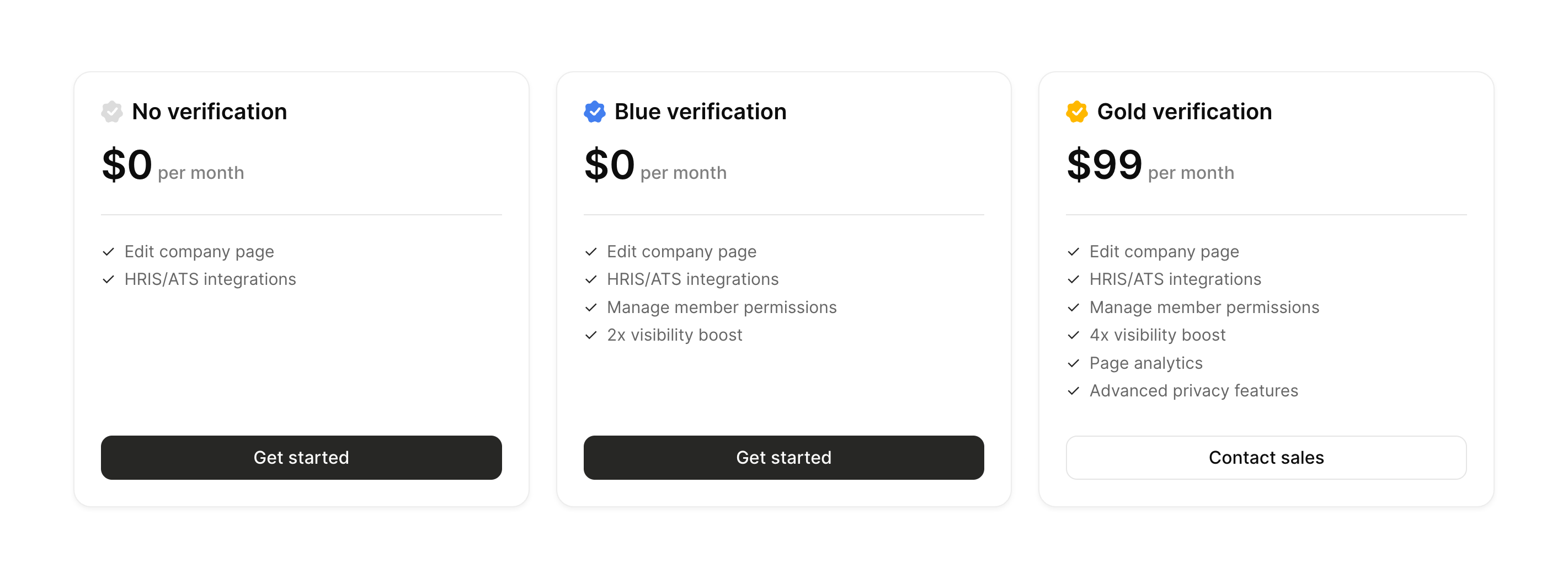Click checkmark beside Blue plan's Manage member permissions
The height and width of the screenshot is (583, 1568).
[x=590, y=307]
